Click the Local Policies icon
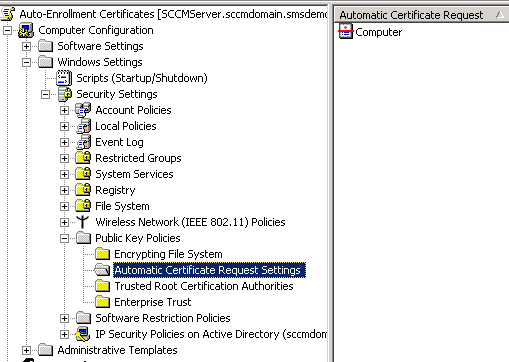509x362 pixels. point(83,126)
